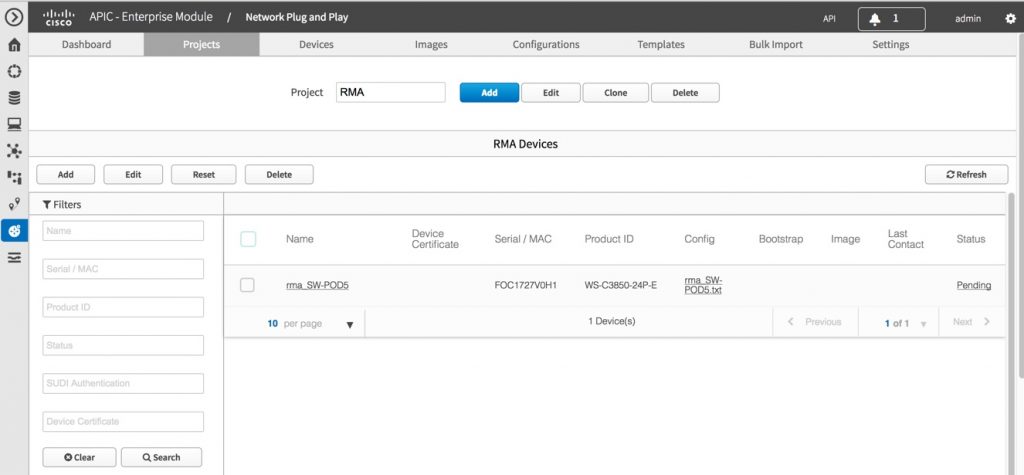The width and height of the screenshot is (1024, 475).
Task: Open the computer host sidebar icon
Action: click(14, 125)
